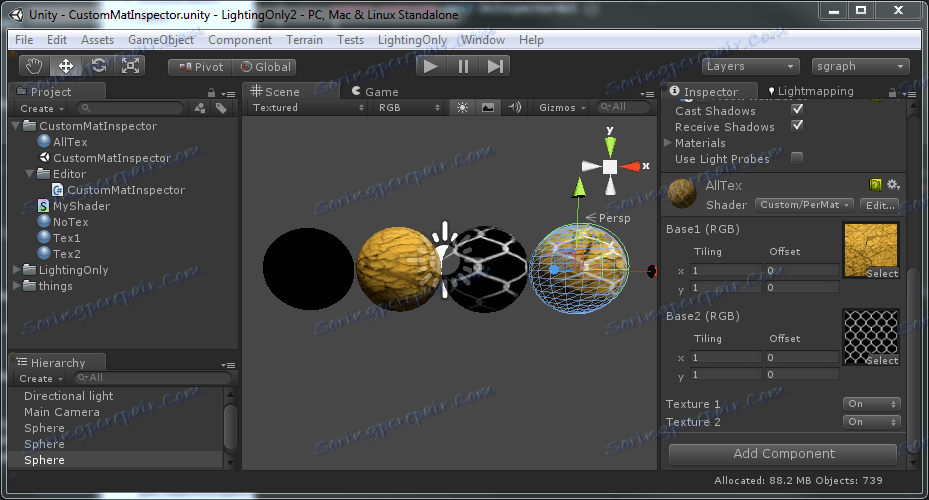929x500 pixels.
Task: Expand the things folder
Action: [x=16, y=286]
